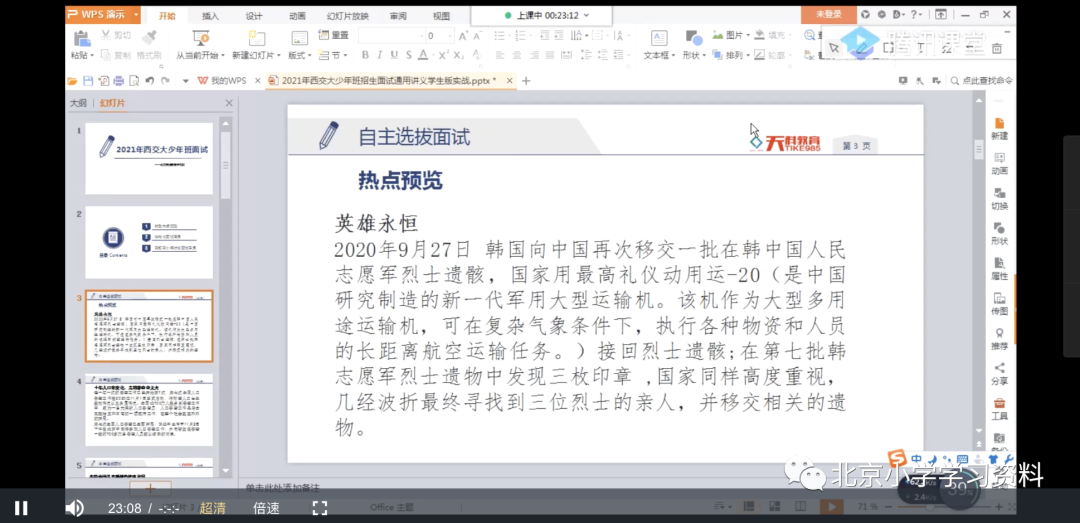Toggle fullscreen in the video player
The width and height of the screenshot is (1080, 523).
pos(320,509)
